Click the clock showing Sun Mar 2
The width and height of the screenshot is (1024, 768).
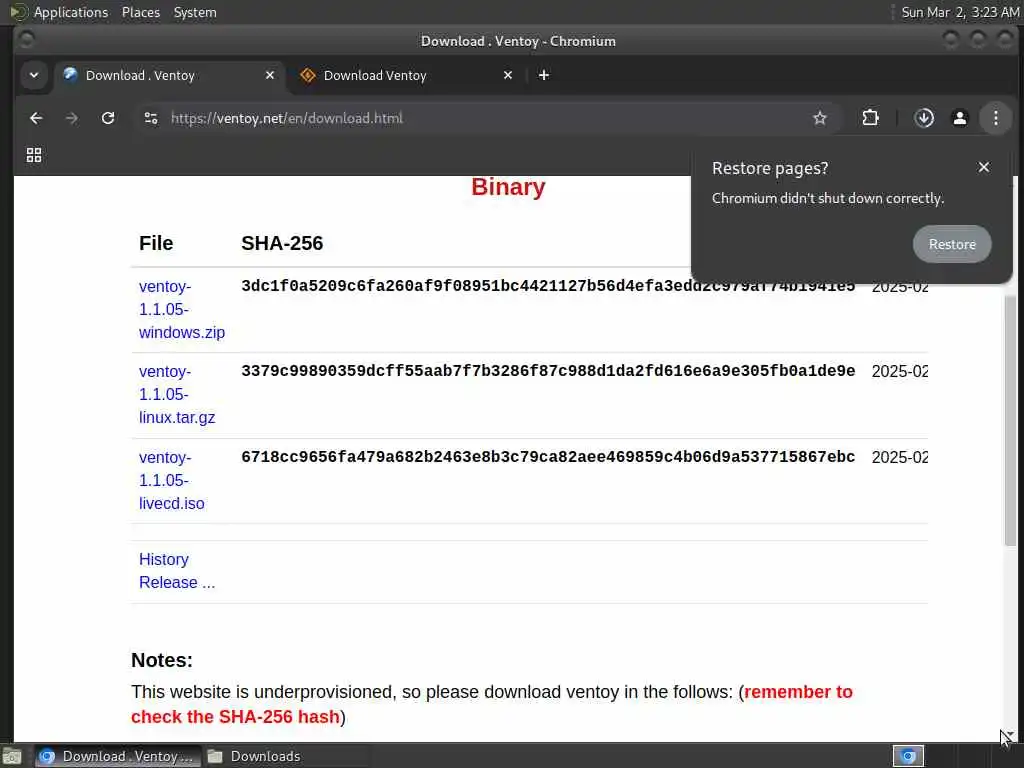coord(960,12)
